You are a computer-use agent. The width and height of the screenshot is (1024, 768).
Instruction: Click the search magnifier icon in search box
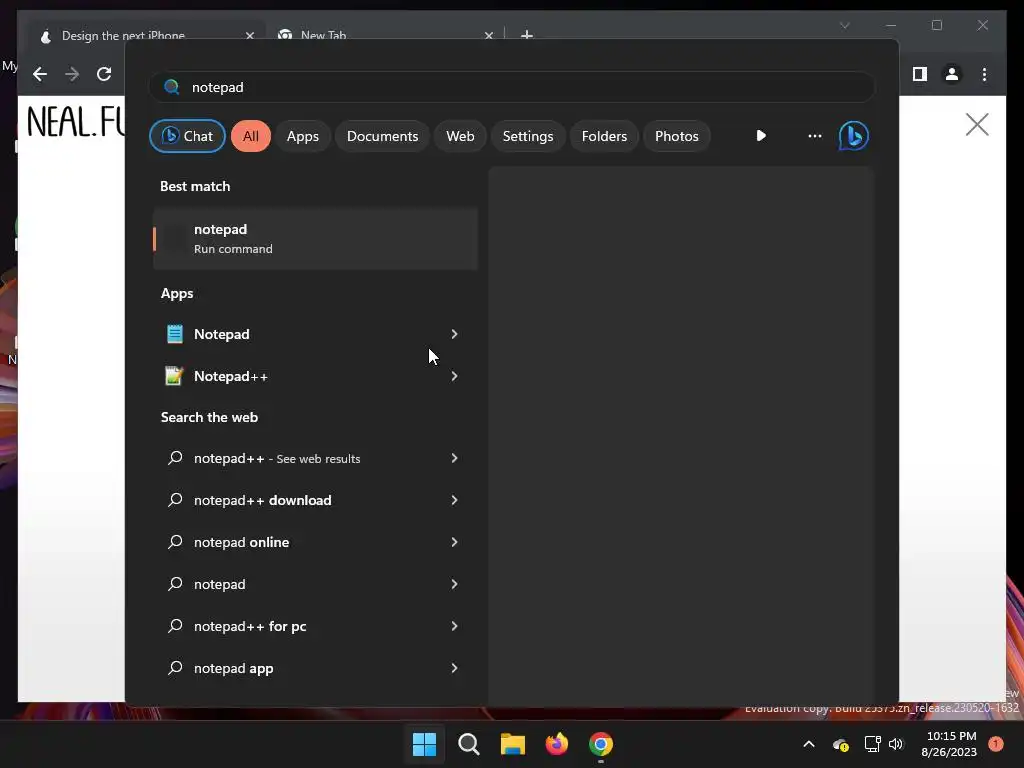coord(172,87)
